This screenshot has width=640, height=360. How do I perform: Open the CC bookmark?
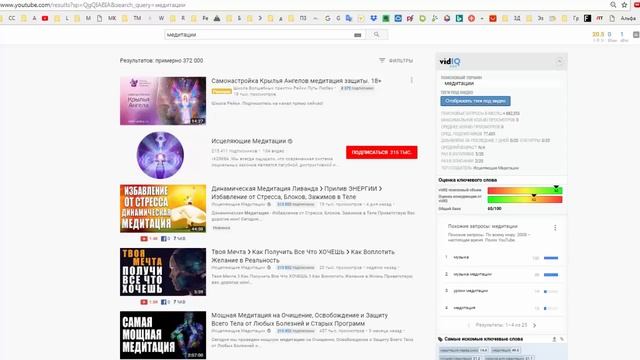tap(11, 18)
